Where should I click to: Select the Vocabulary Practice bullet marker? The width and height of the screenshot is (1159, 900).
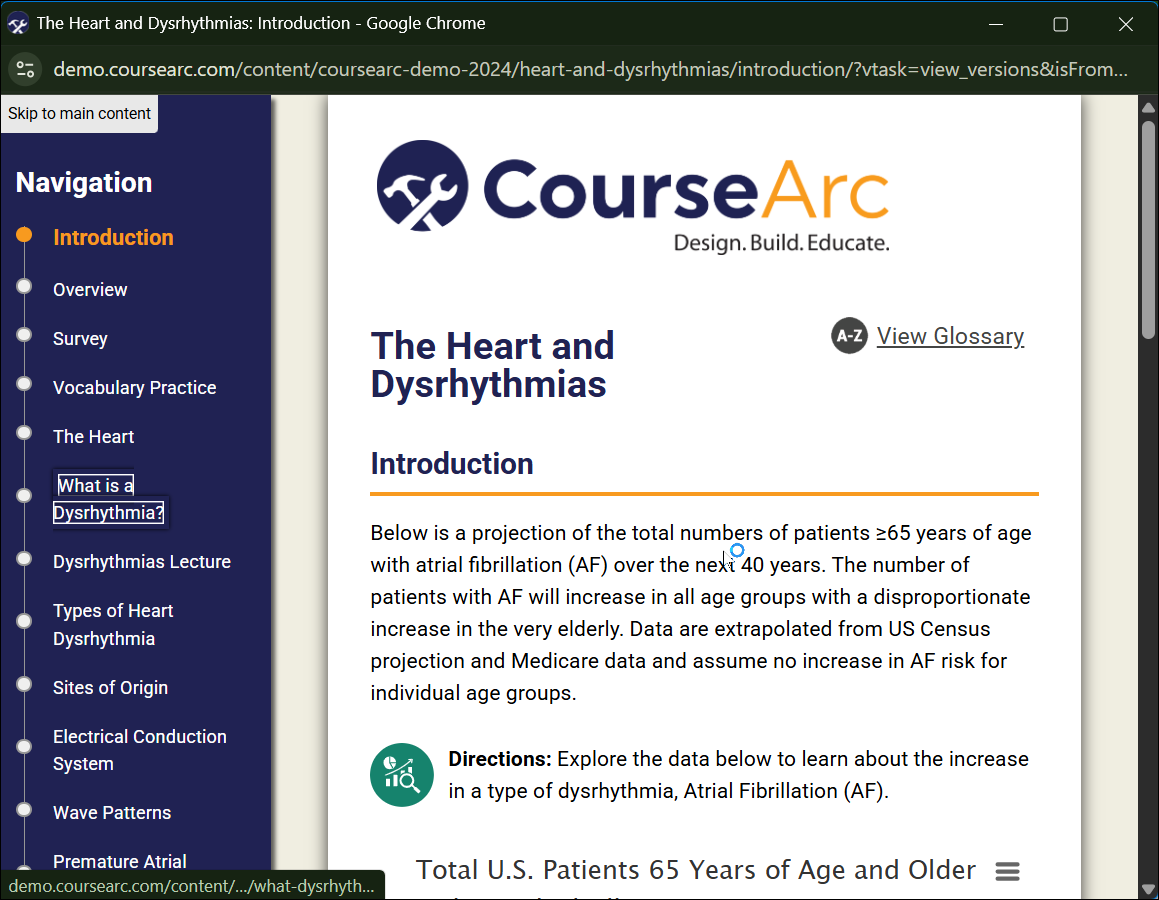coord(24,383)
